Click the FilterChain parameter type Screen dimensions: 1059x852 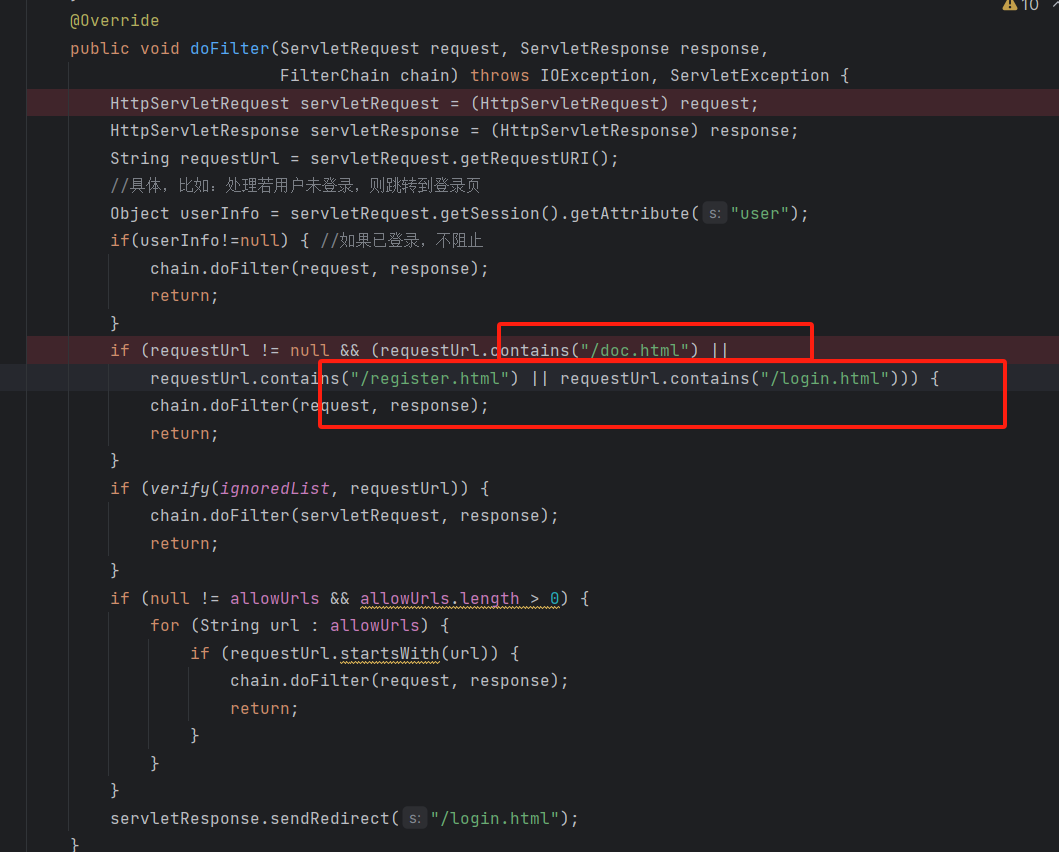pyautogui.click(x=335, y=76)
